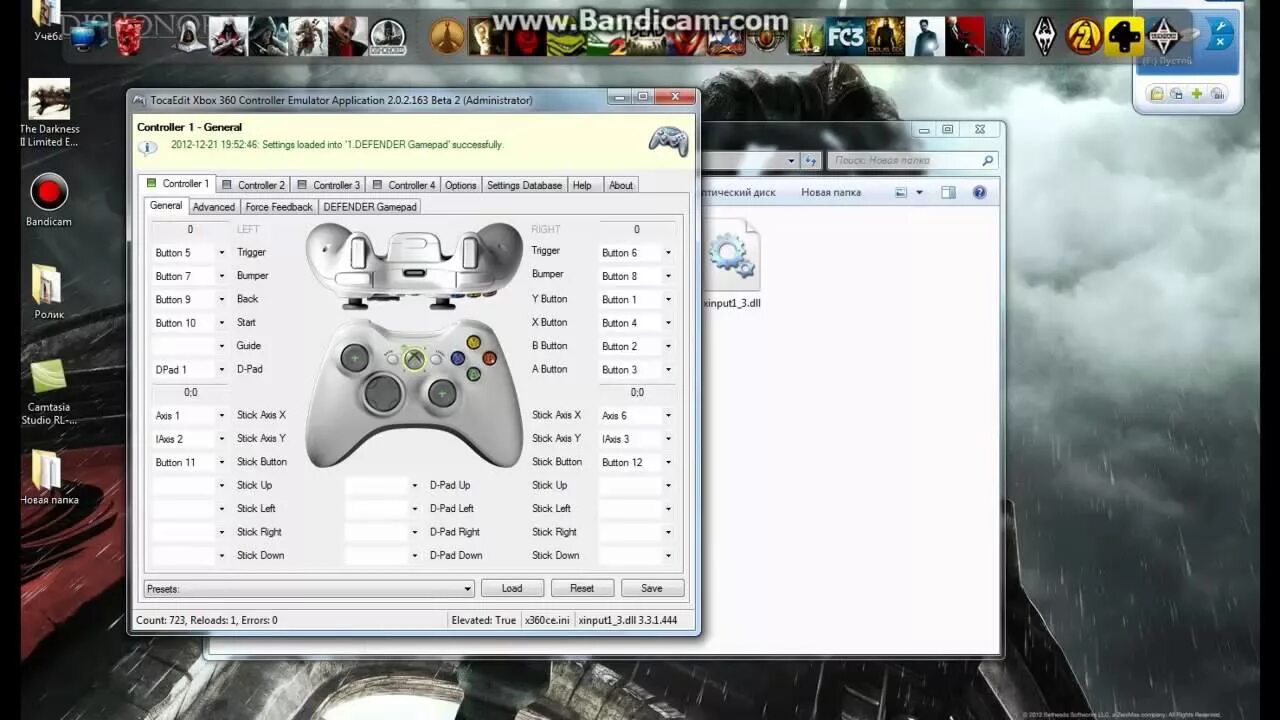Open the Camtasia Studio desktop shortcut
This screenshot has width=1280, height=720.
(x=48, y=390)
